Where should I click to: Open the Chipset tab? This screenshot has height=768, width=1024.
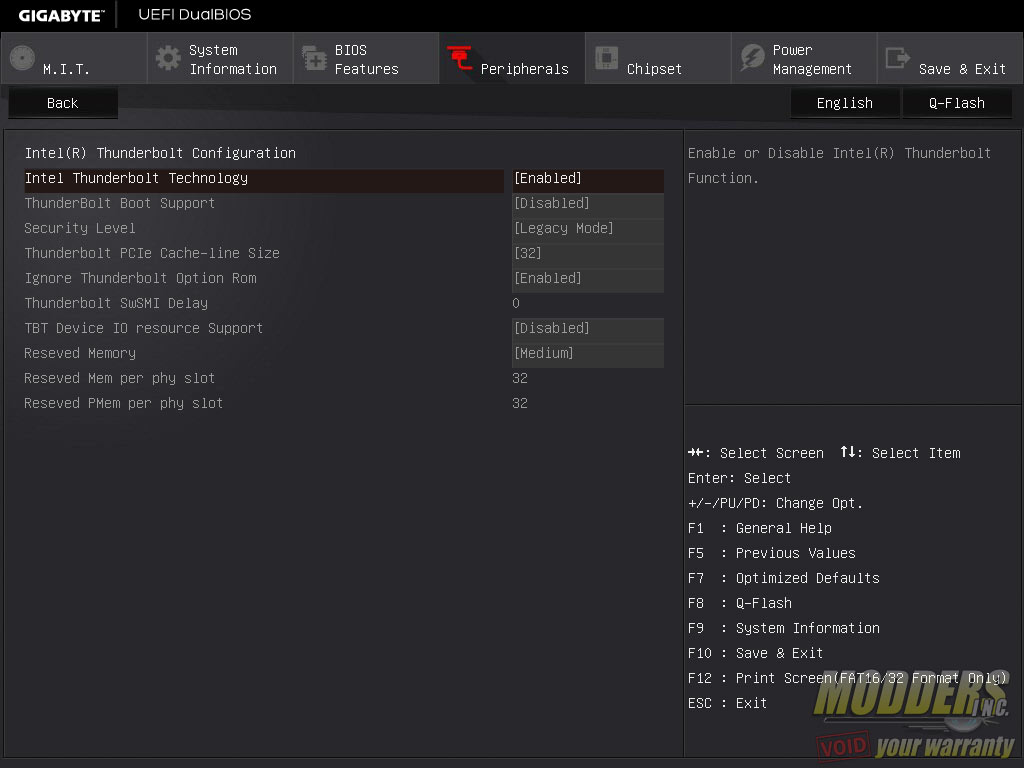coord(658,59)
